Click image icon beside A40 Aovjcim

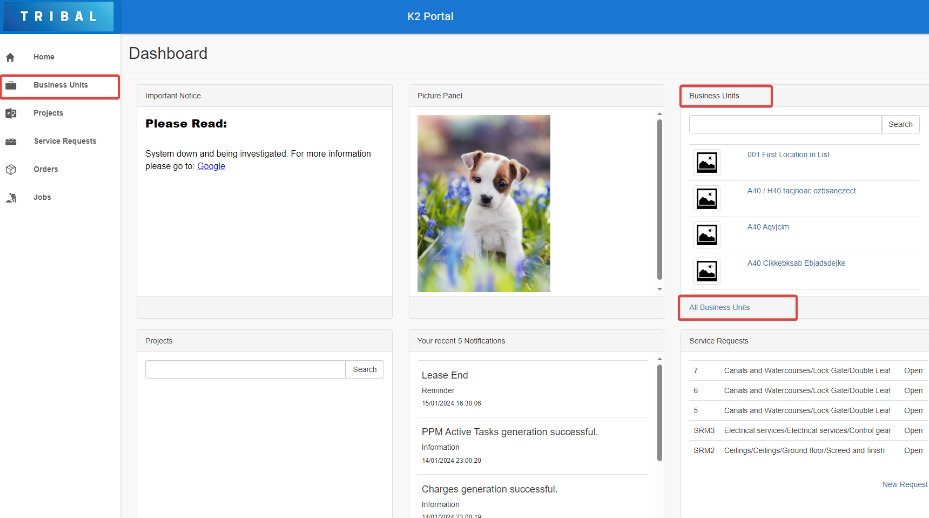click(x=706, y=235)
